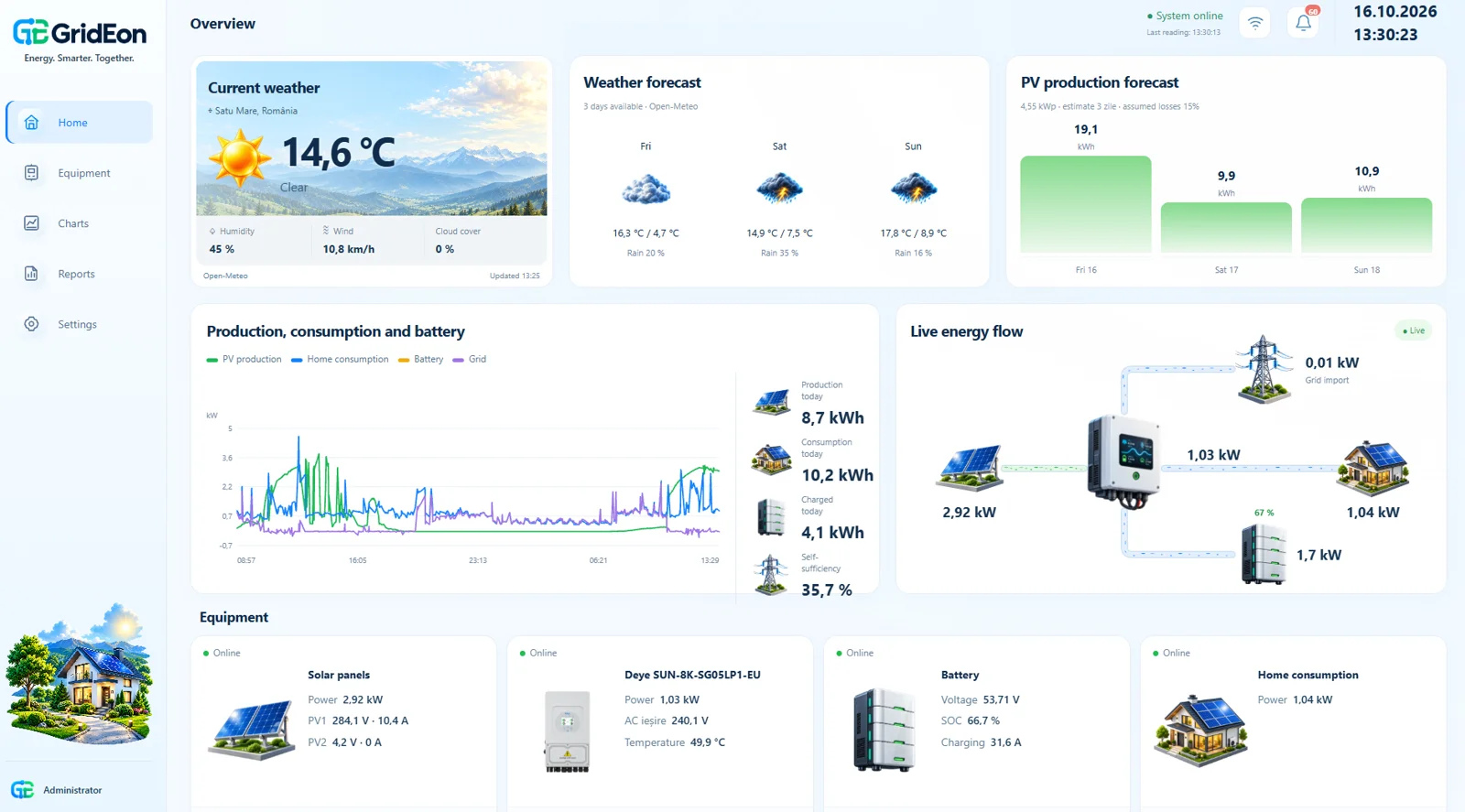Navigate to Reports in the sidebar
Image resolution: width=1465 pixels, height=812 pixels.
tap(80, 274)
